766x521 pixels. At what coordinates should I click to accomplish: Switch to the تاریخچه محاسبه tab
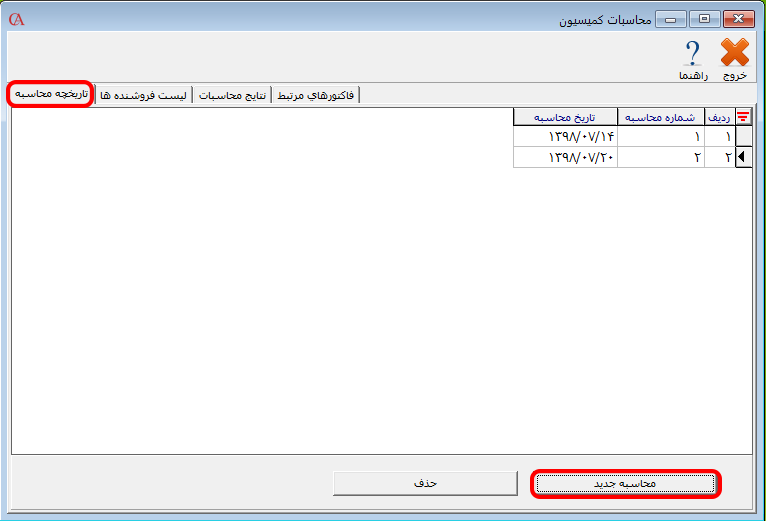pos(50,94)
